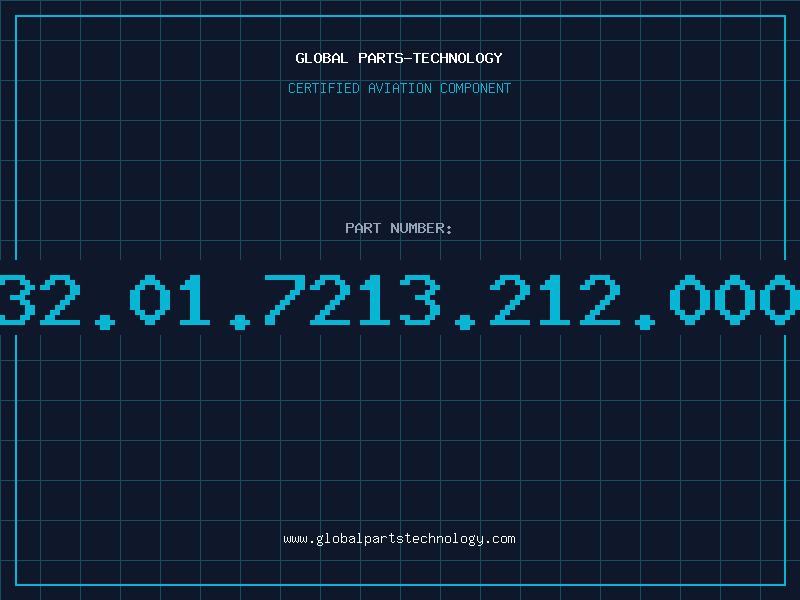Open the www.globalpartstechnology.com link
The width and height of the screenshot is (800, 600).
[399, 539]
